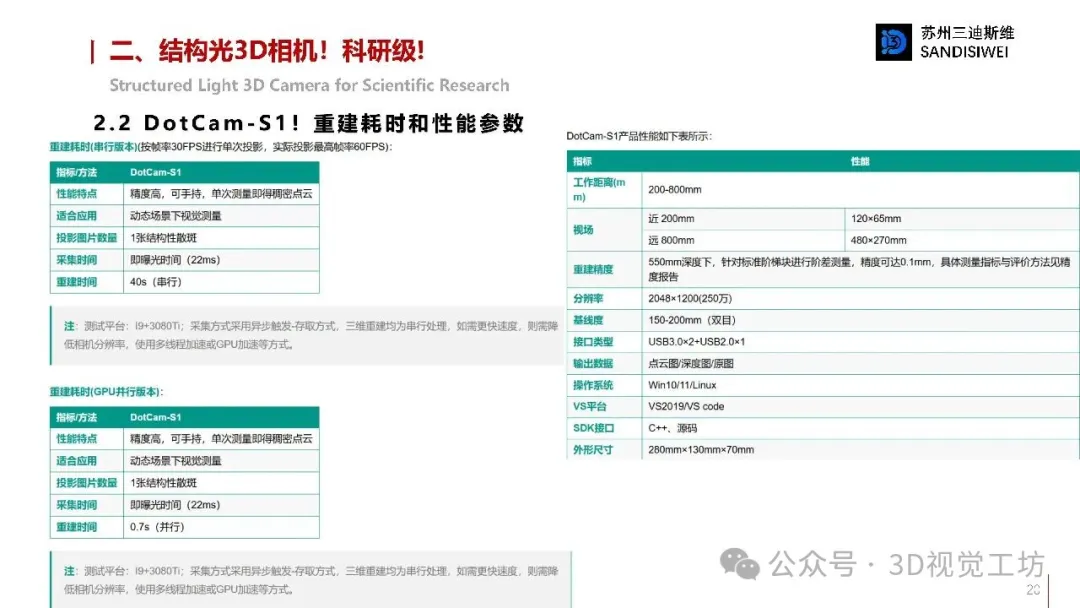Click the row label '外形尺寸'
1080x608 pixels.
pyautogui.click(x=592, y=450)
